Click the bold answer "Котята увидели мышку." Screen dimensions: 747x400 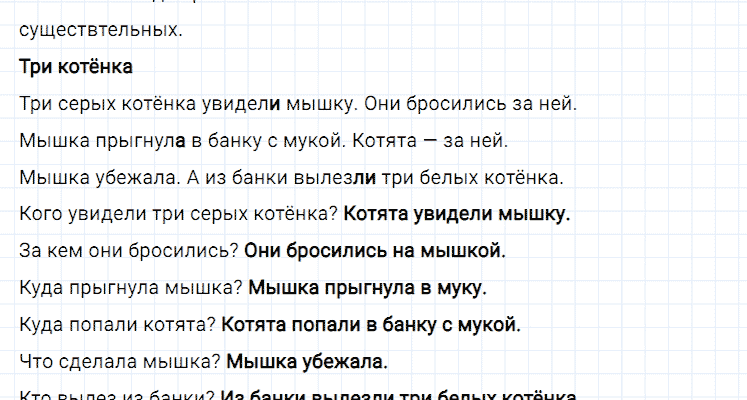(457, 214)
